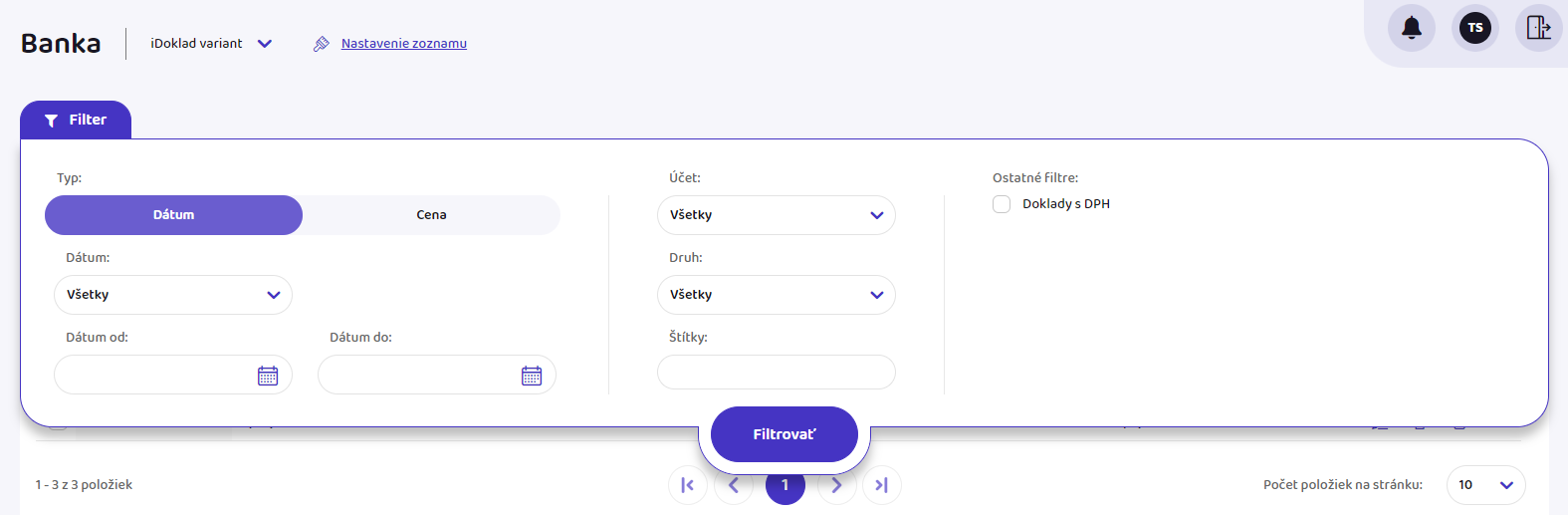The image size is (1568, 515).
Task: Click the TS user avatar
Action: click(x=1474, y=28)
